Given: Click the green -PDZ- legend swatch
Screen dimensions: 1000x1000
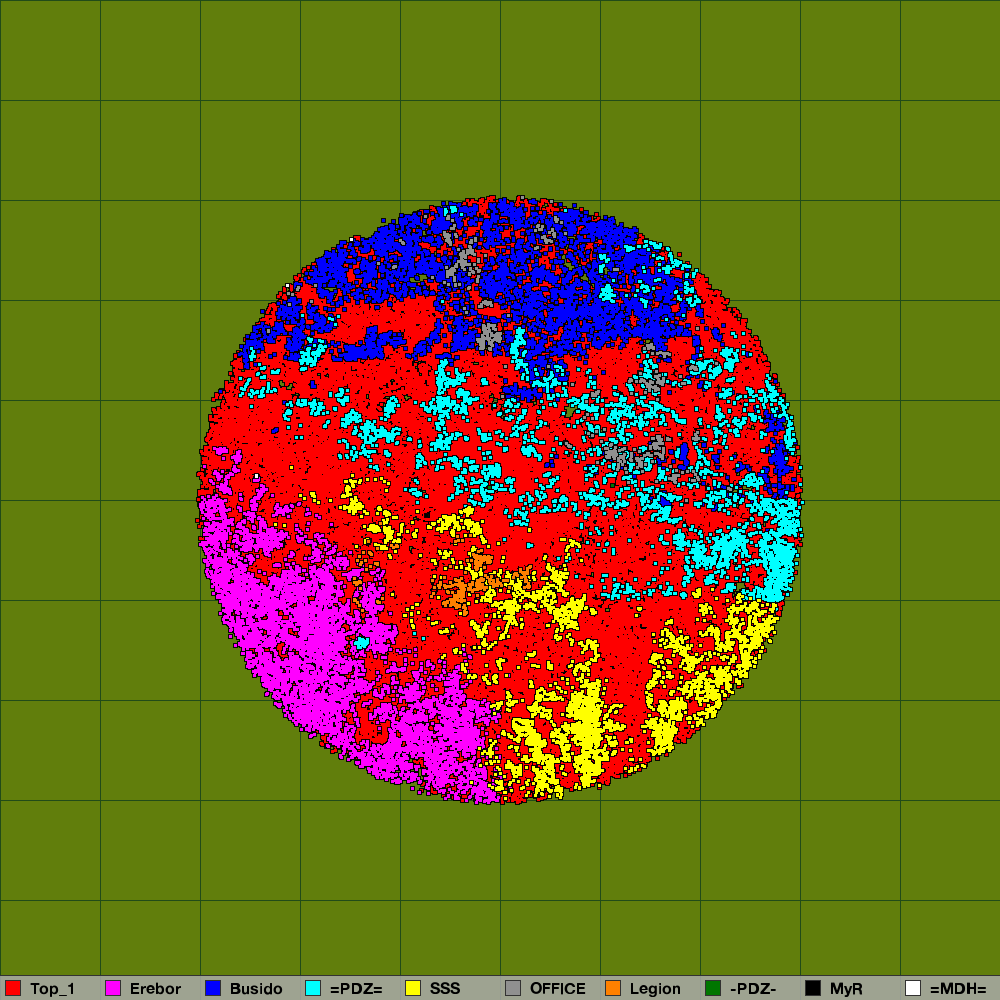Looking at the screenshot, I should pos(713,988).
